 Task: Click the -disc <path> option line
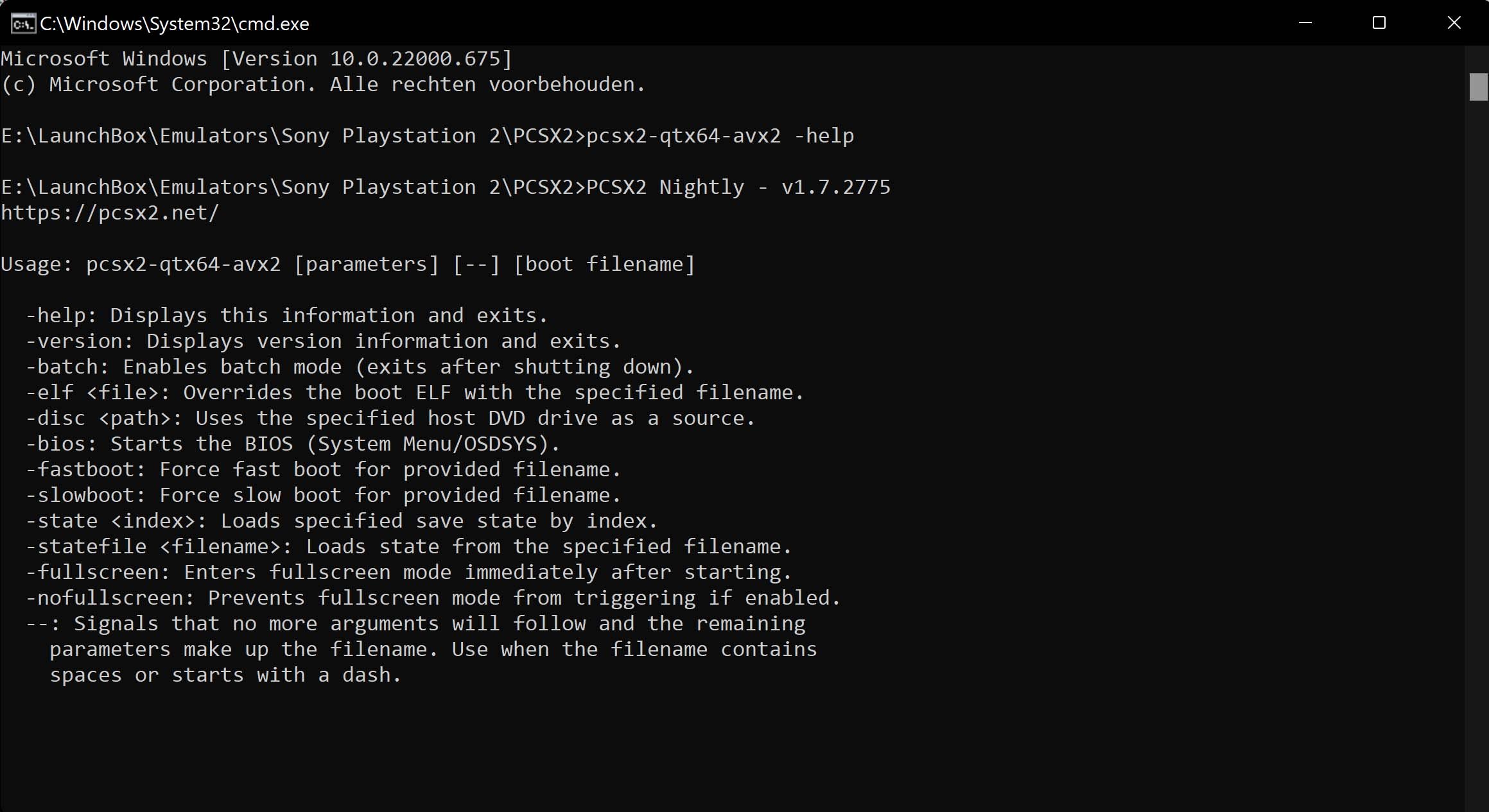(390, 418)
